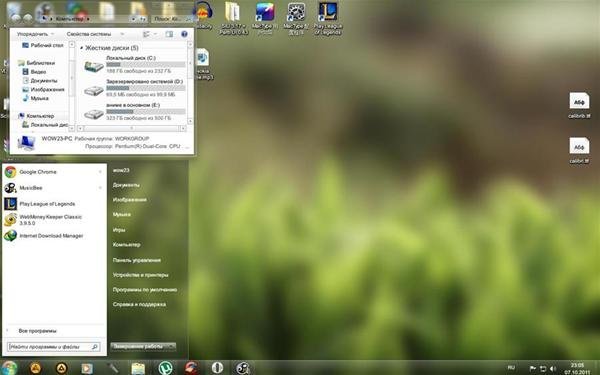This screenshot has height=375, width=600.
Task: Open Игры from the Start menu
Action: [x=119, y=230]
